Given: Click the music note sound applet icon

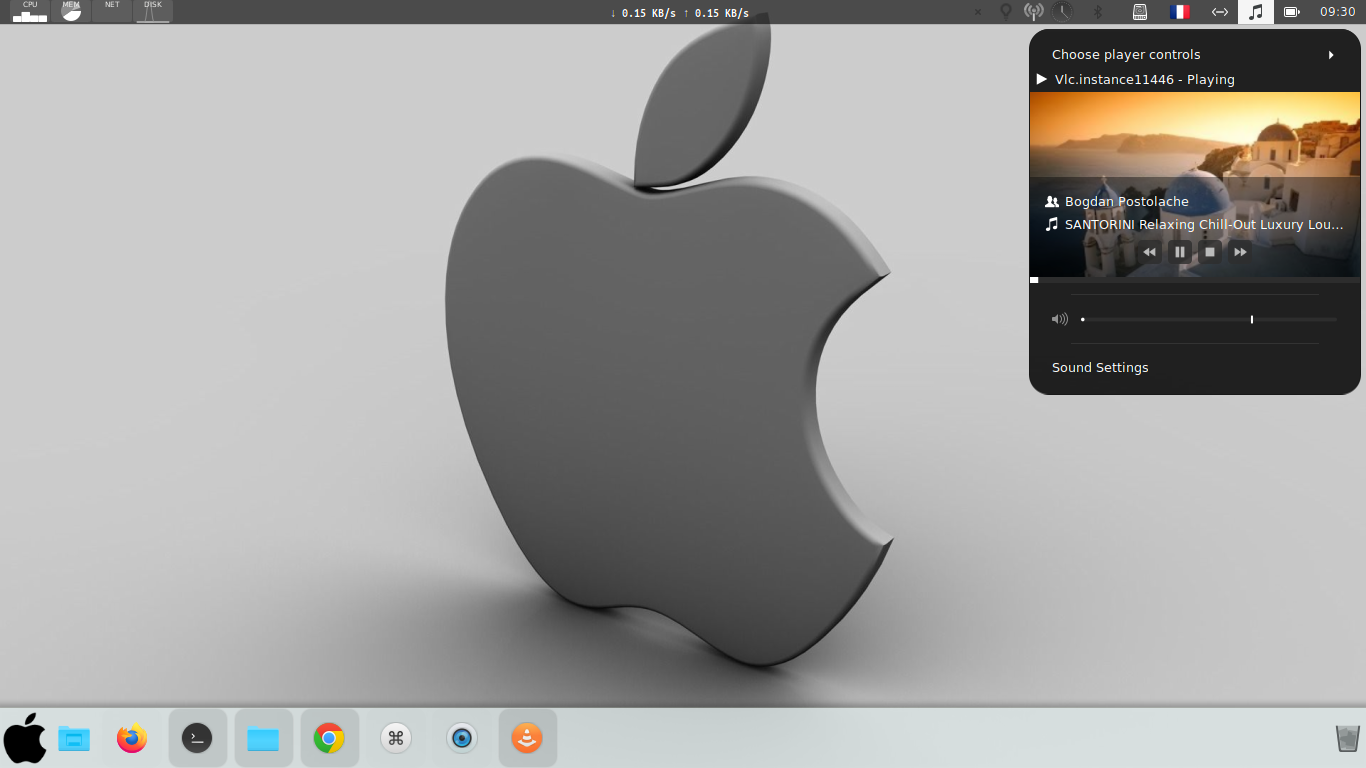Looking at the screenshot, I should click(1256, 12).
